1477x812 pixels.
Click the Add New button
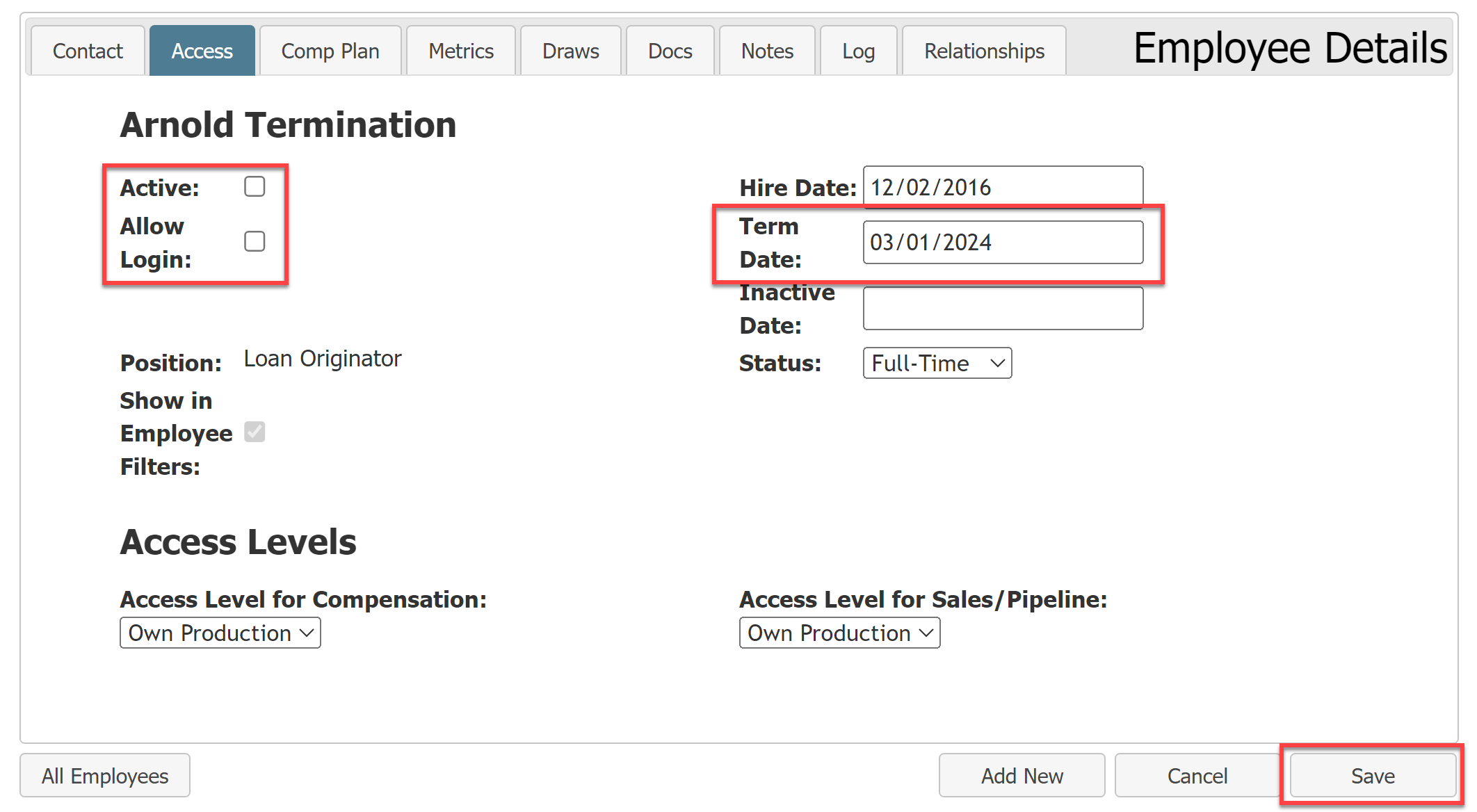click(x=1022, y=775)
